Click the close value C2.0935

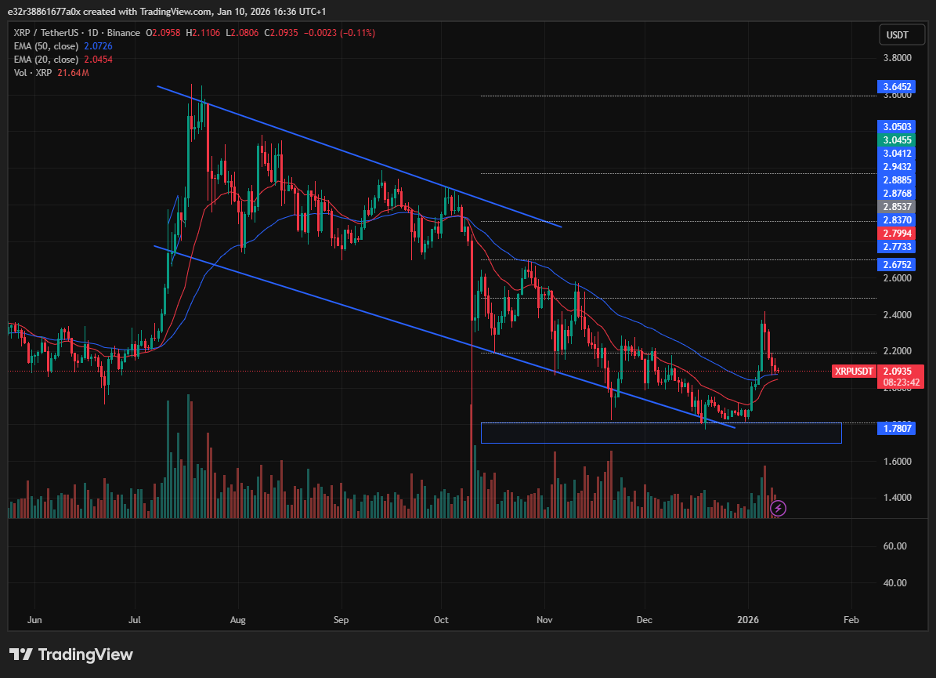point(281,33)
